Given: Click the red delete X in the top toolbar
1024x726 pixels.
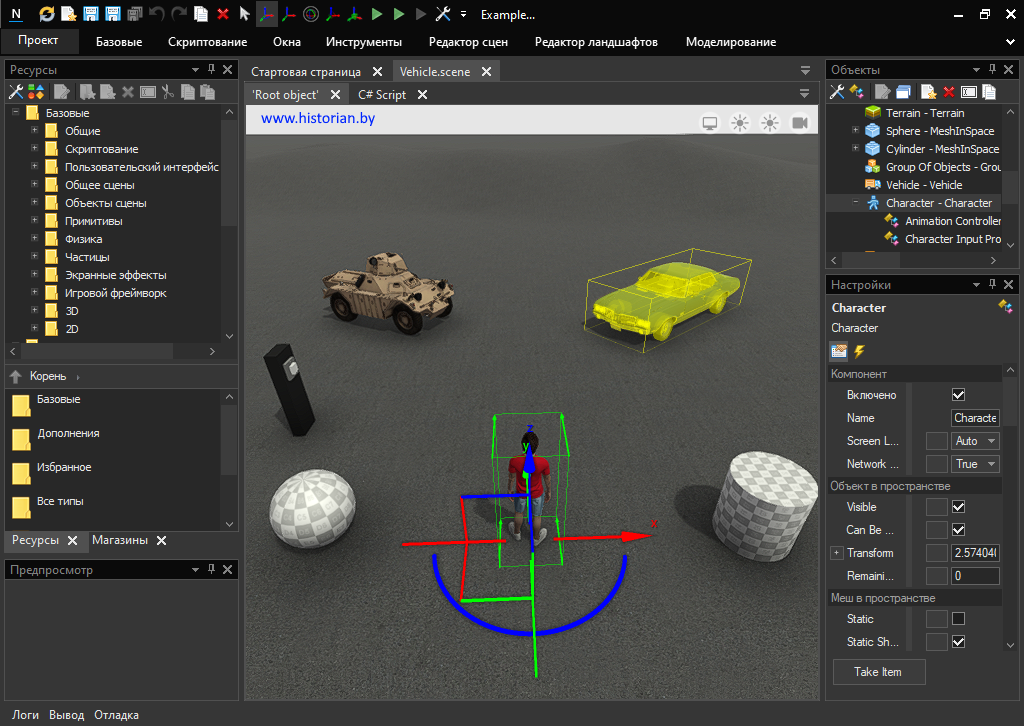Looking at the screenshot, I should (222, 14).
